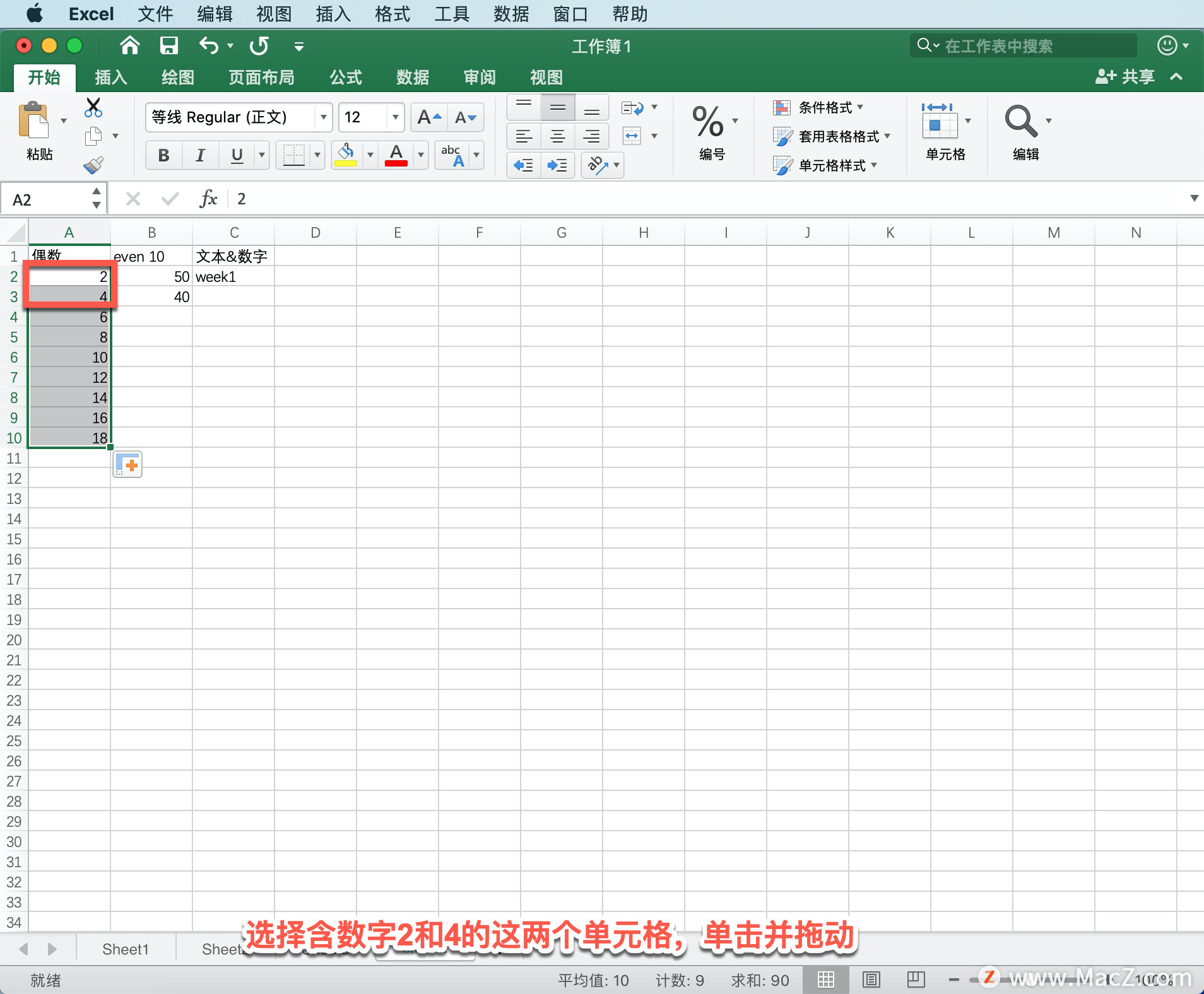Image resolution: width=1204 pixels, height=994 pixels.
Task: Cut selection with the scissors icon
Action: tap(93, 107)
